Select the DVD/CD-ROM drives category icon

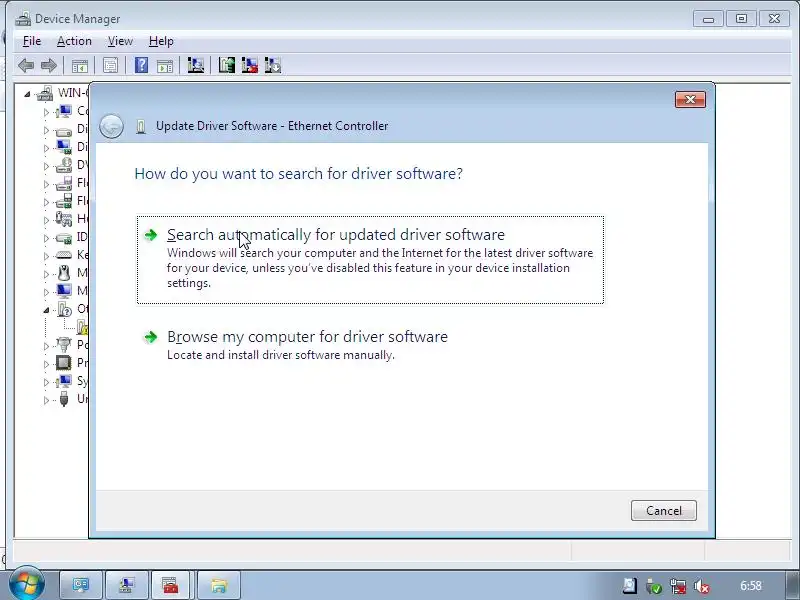[64, 165]
